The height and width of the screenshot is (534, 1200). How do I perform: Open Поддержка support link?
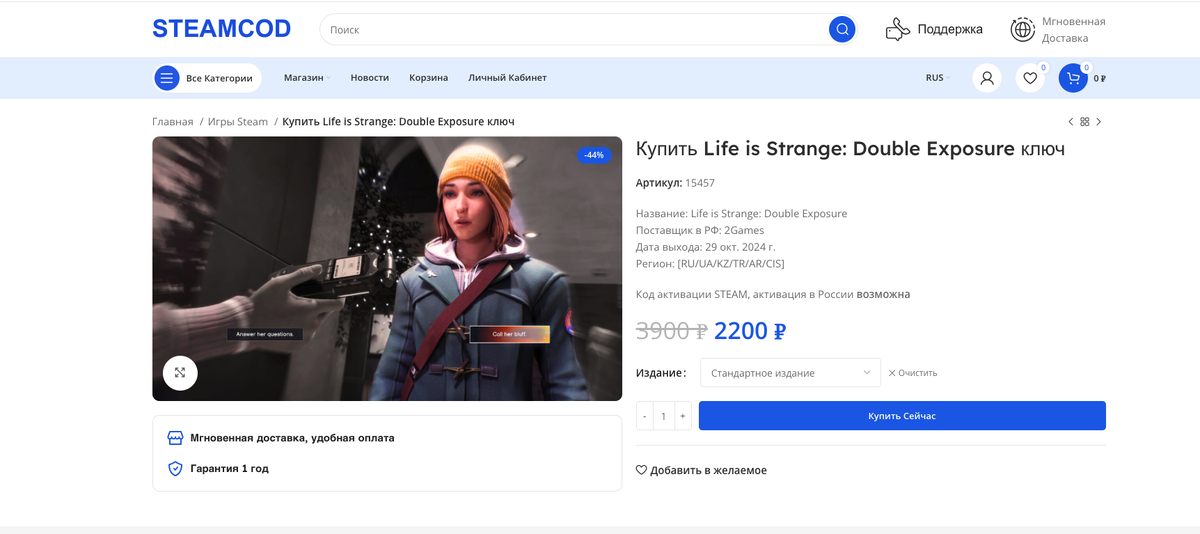[x=950, y=30]
